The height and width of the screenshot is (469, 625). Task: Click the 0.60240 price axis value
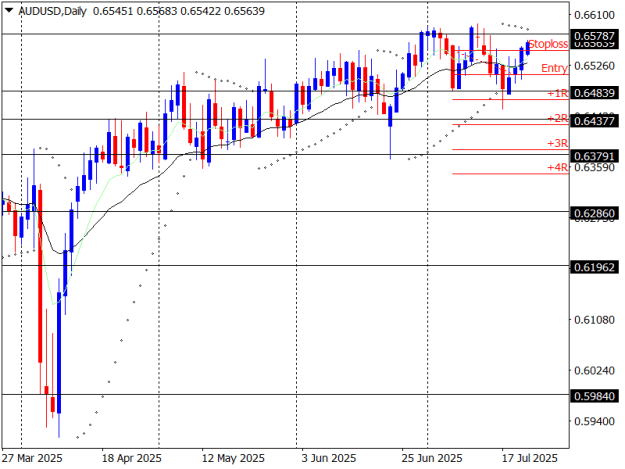tap(594, 371)
